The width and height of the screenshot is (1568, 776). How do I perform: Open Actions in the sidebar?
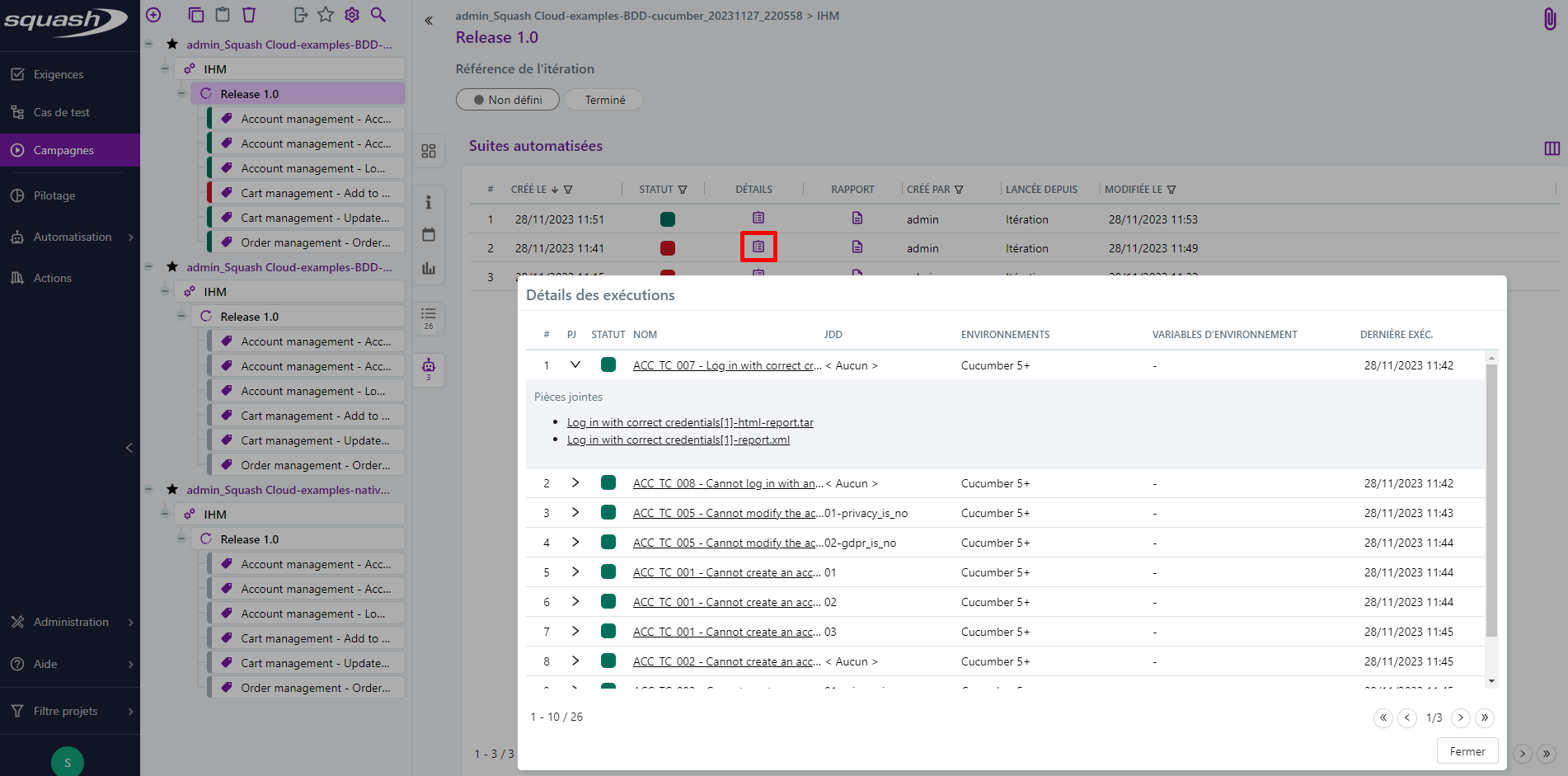pyautogui.click(x=70, y=278)
